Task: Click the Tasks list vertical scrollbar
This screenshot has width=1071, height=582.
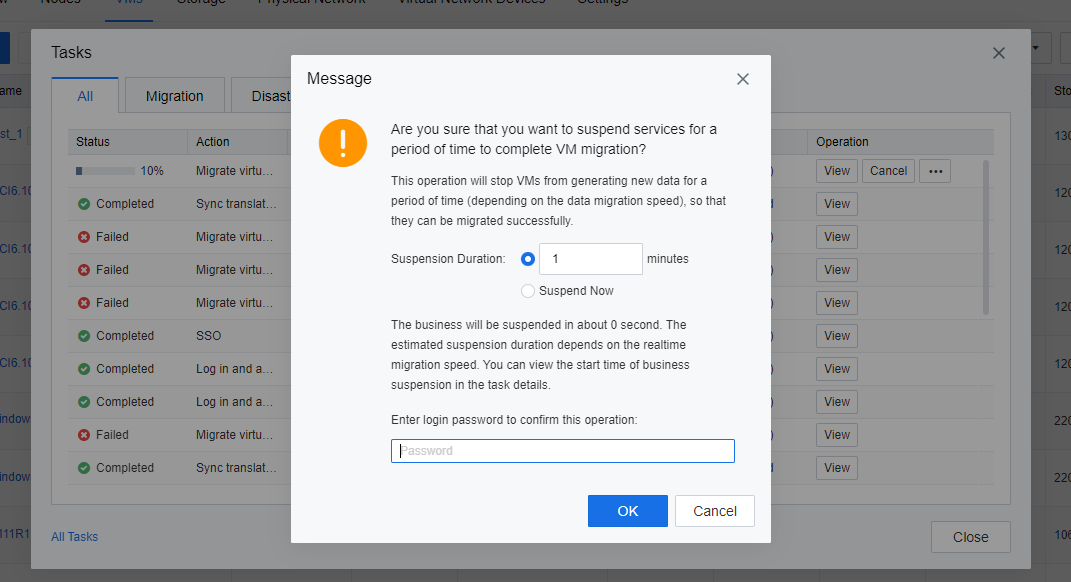Action: click(986, 238)
